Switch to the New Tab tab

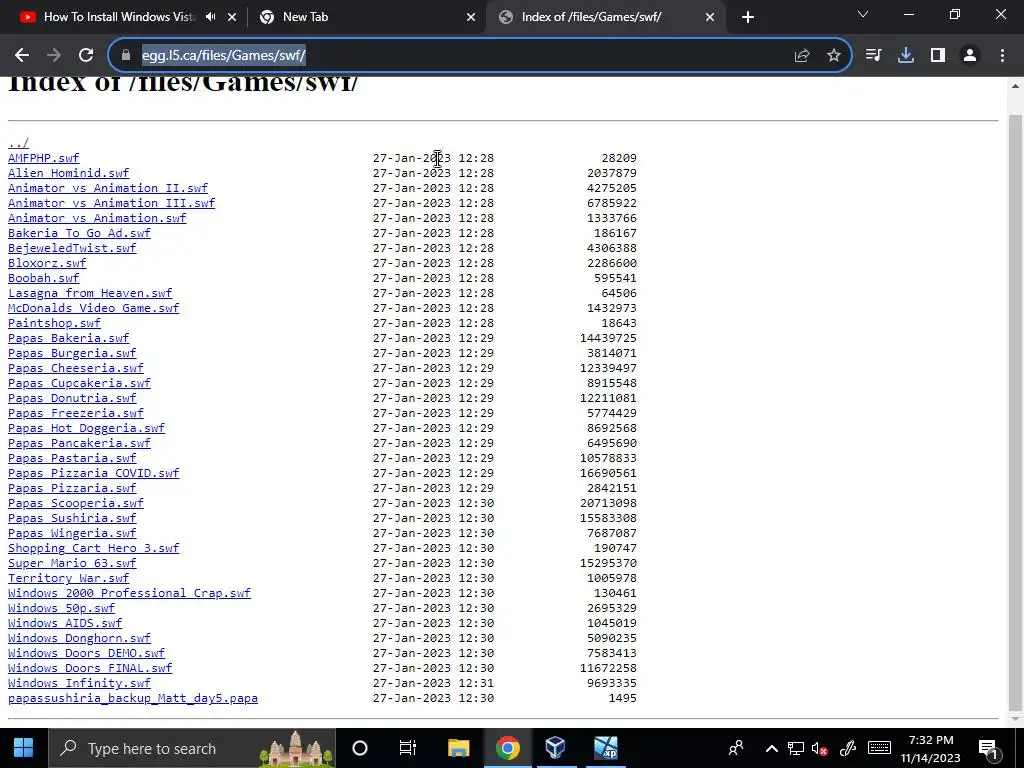tap(306, 17)
